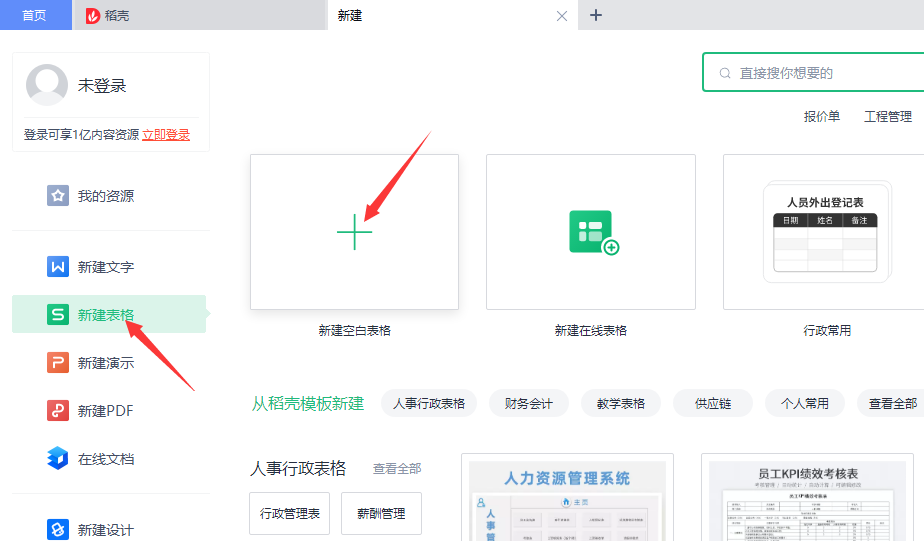
Task: Click the 薪酬管理 button
Action: (381, 513)
